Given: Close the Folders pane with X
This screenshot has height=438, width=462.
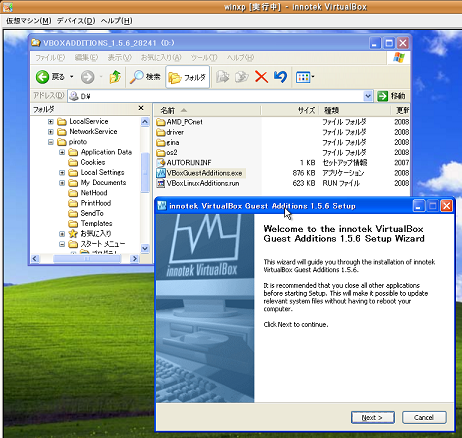Looking at the screenshot, I should (x=141, y=108).
